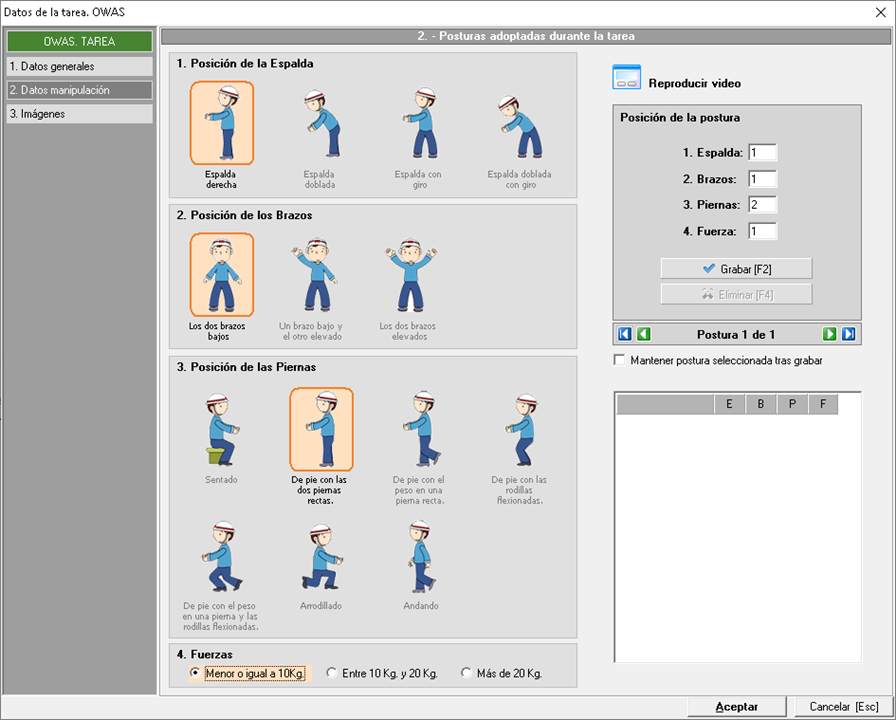Viewport: 896px width, 720px height.
Task: Select the 'Andando' walking posture icon
Action: 421,557
